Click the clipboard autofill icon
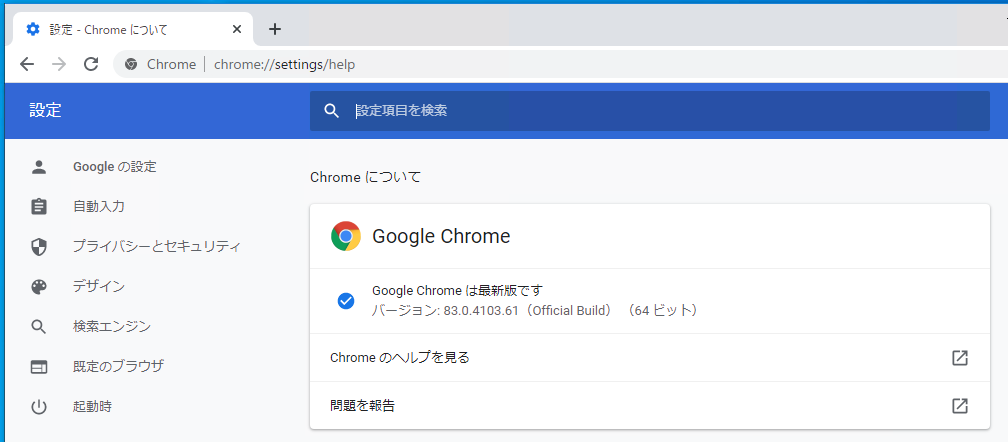Image resolution: width=1008 pixels, height=442 pixels. click(x=39, y=207)
